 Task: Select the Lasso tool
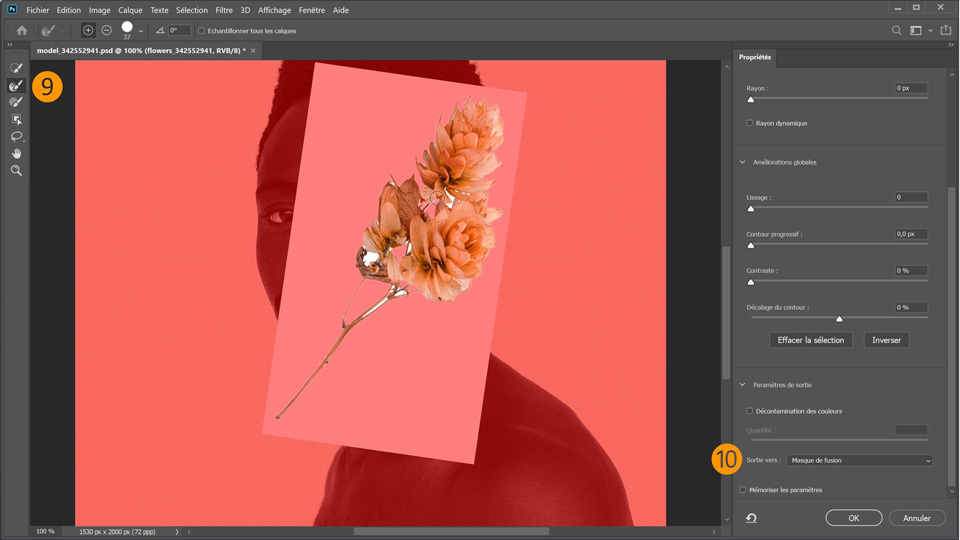[x=17, y=137]
